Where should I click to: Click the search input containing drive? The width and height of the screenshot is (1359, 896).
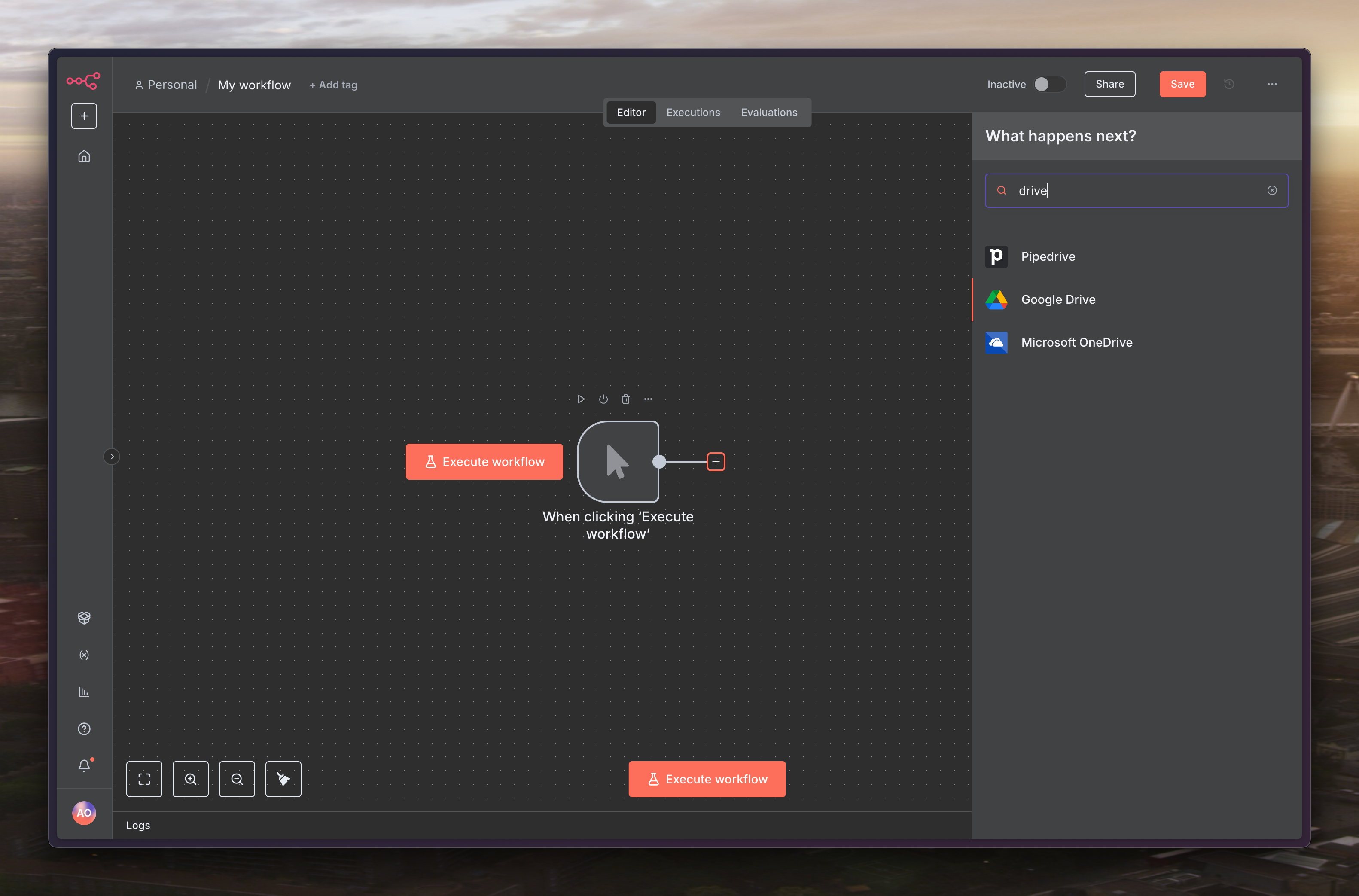click(1136, 190)
